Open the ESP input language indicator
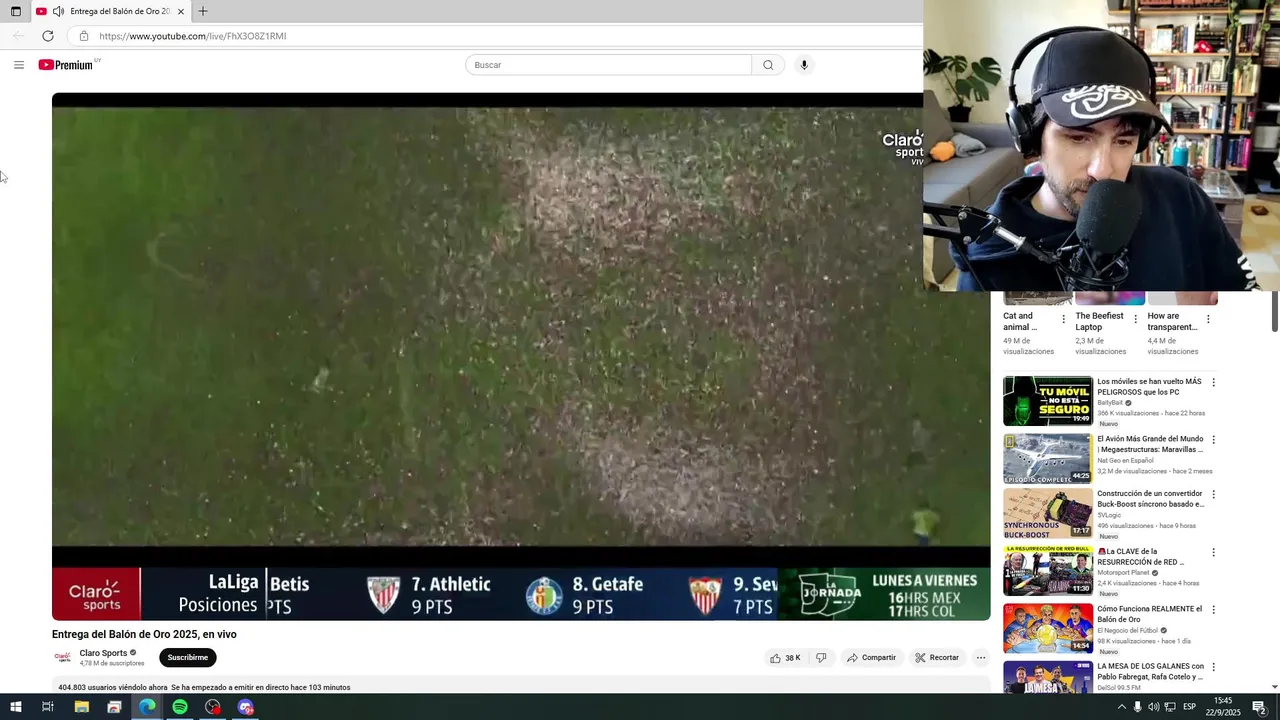This screenshot has height=720, width=1280. point(1189,707)
